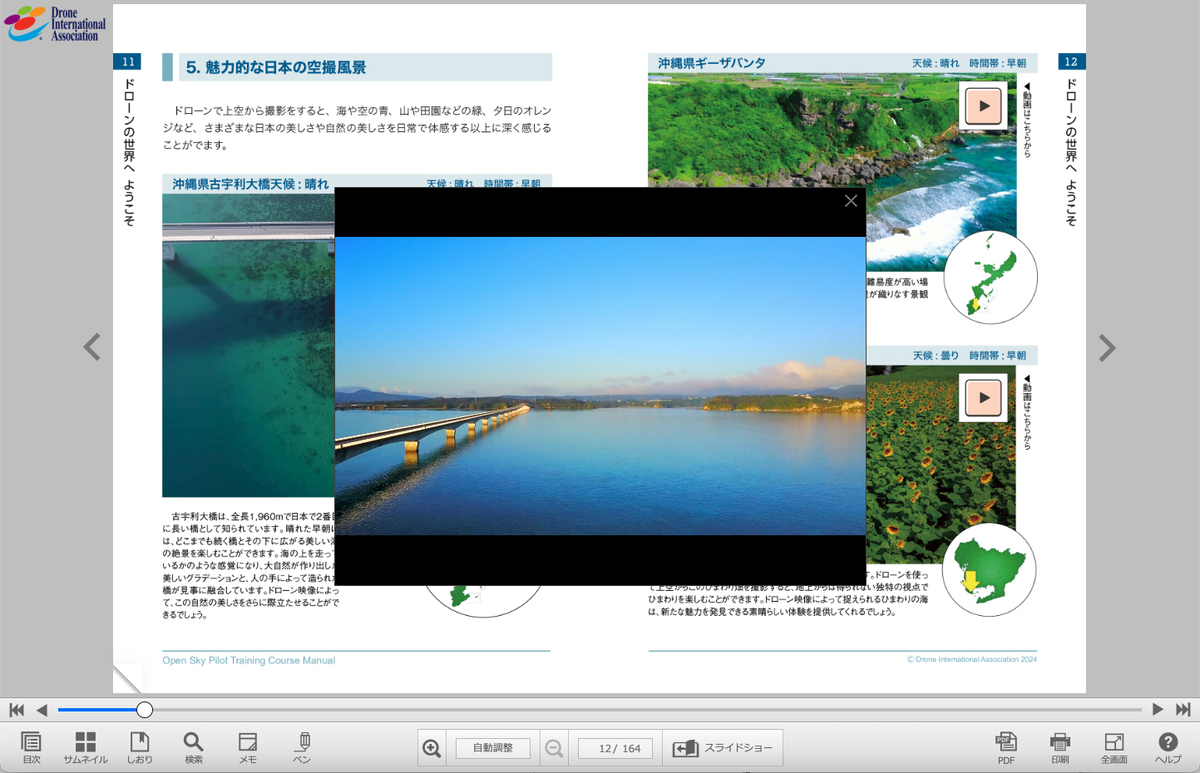
Task: Click the zoom in magnifier
Action: 432,748
